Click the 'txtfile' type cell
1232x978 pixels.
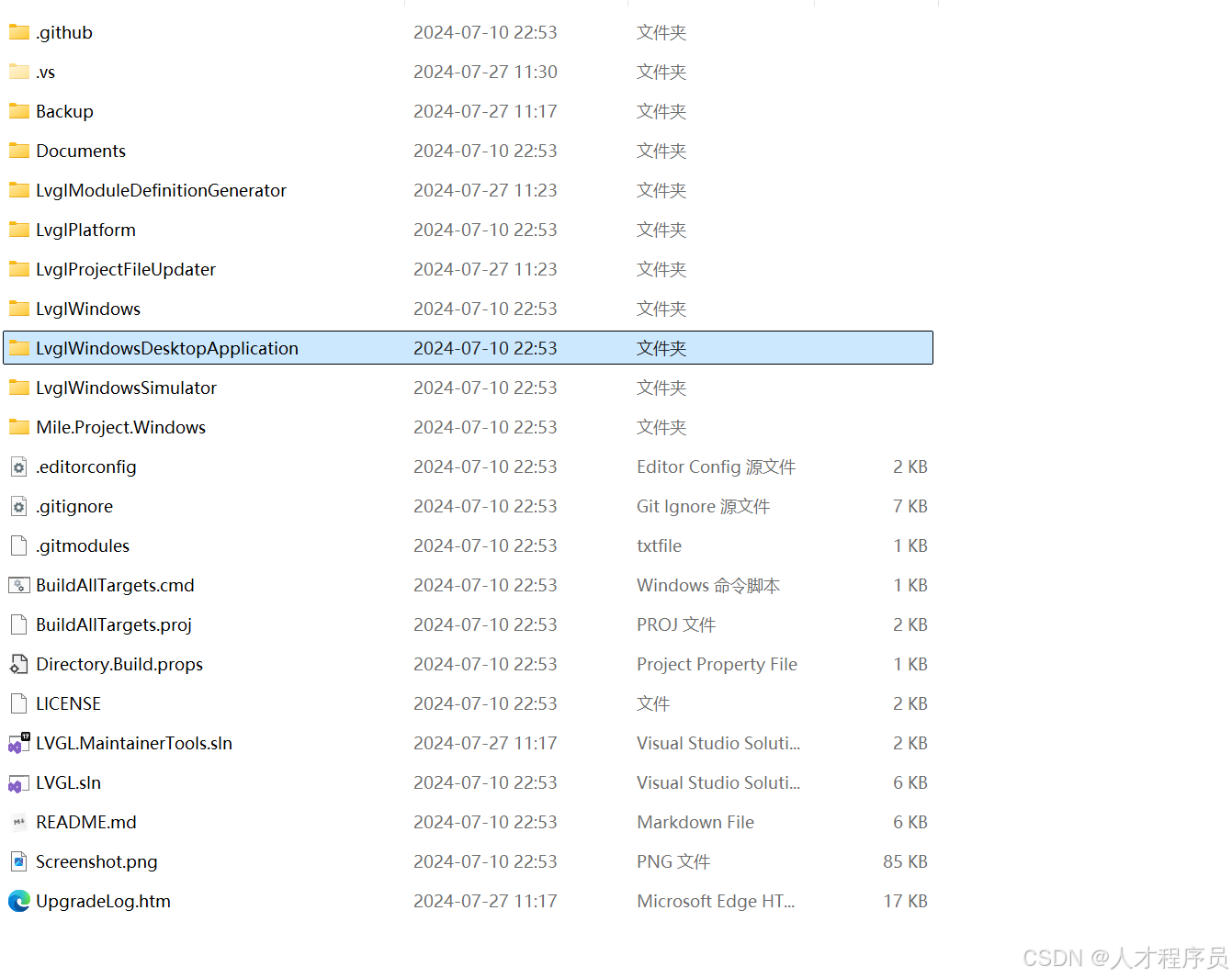tap(660, 545)
